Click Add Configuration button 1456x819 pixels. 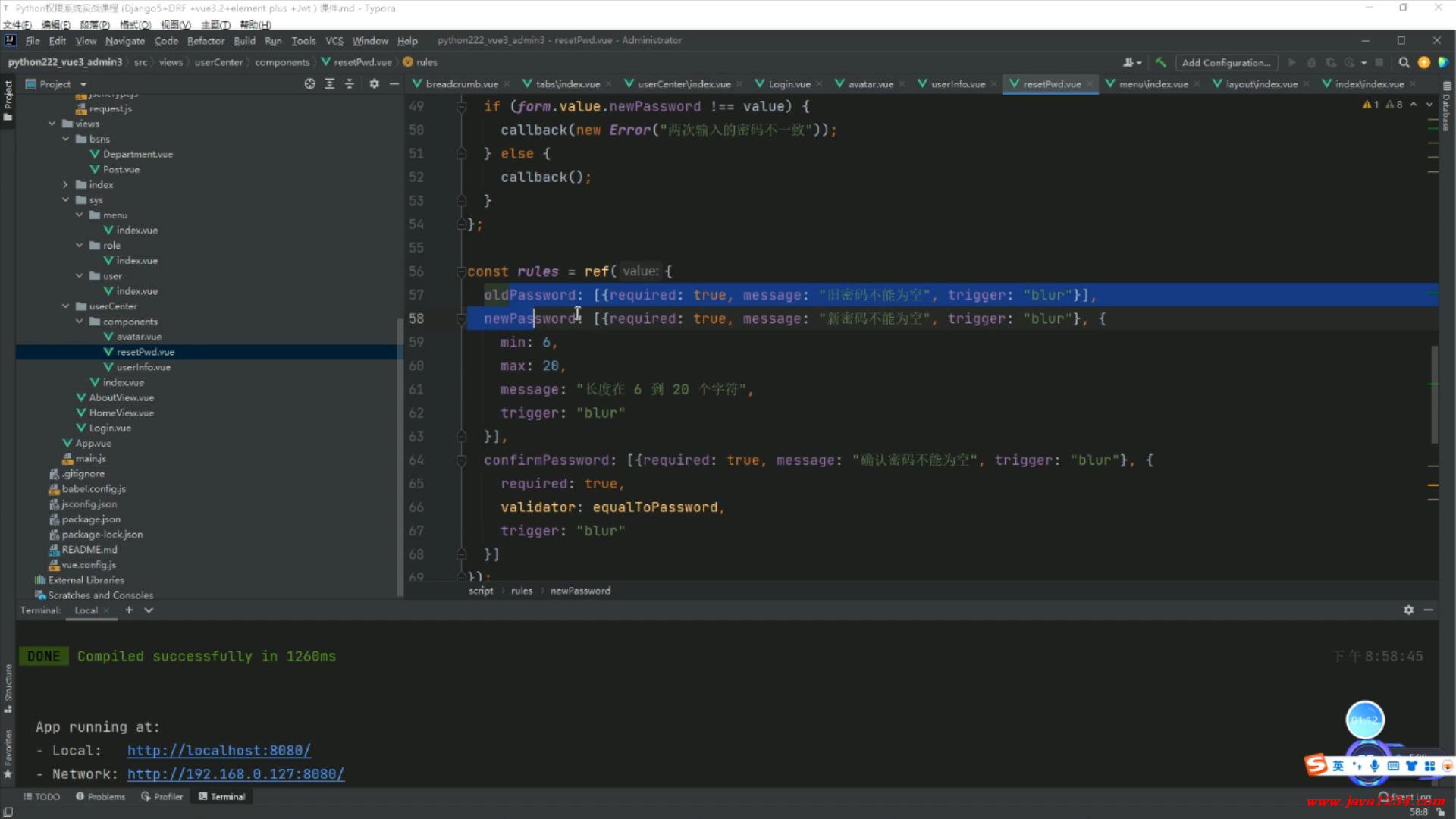pyautogui.click(x=1225, y=62)
